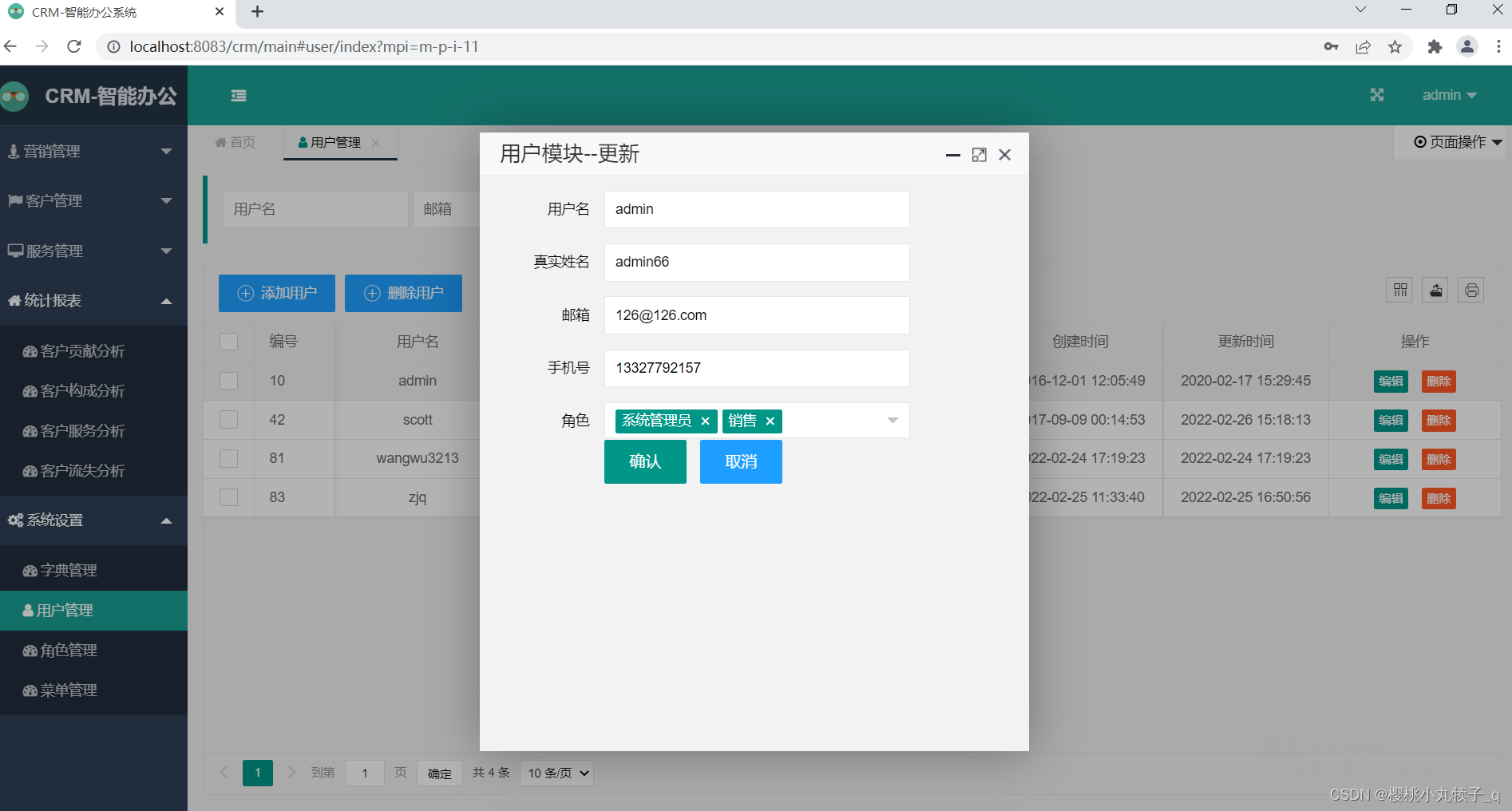This screenshot has width=1512, height=811.
Task: Click the print icon above the table
Action: click(1471, 290)
